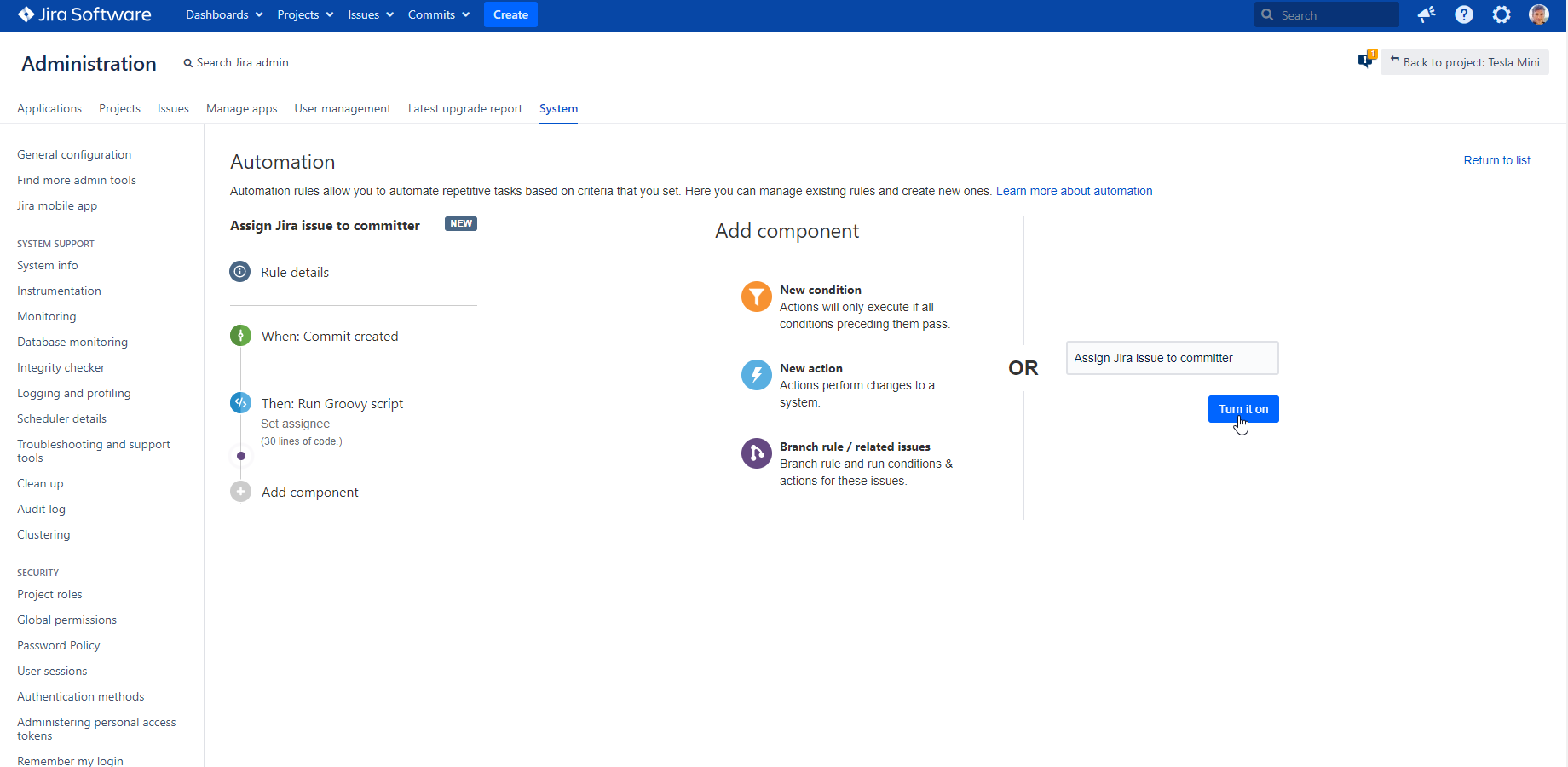Select the Commit created trigger icon
The image size is (1568, 767).
point(240,336)
